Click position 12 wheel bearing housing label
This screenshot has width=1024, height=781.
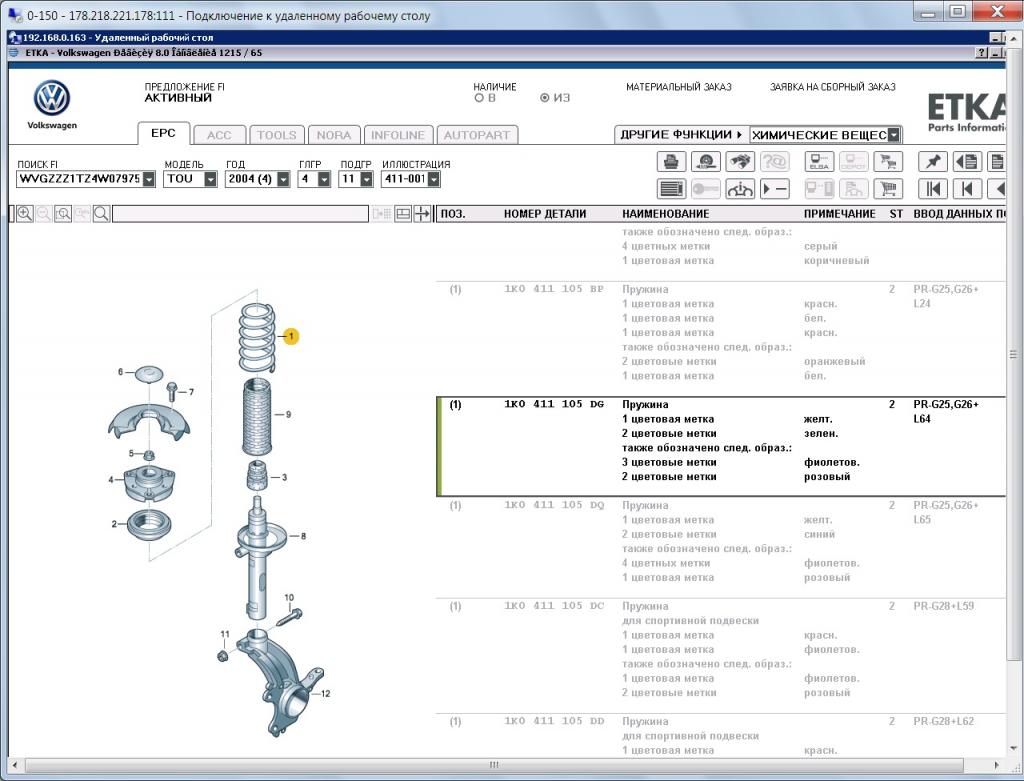[x=325, y=693]
